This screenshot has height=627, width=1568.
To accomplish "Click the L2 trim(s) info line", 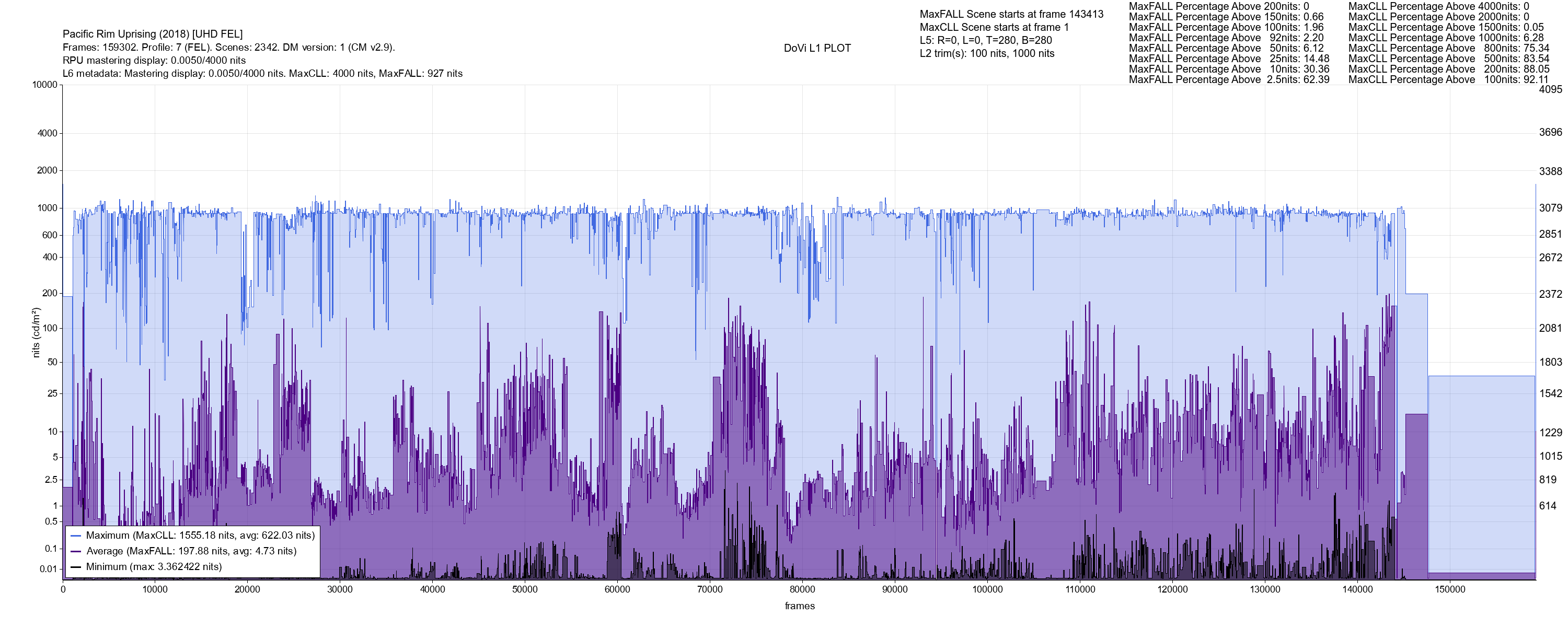I will tap(987, 54).
